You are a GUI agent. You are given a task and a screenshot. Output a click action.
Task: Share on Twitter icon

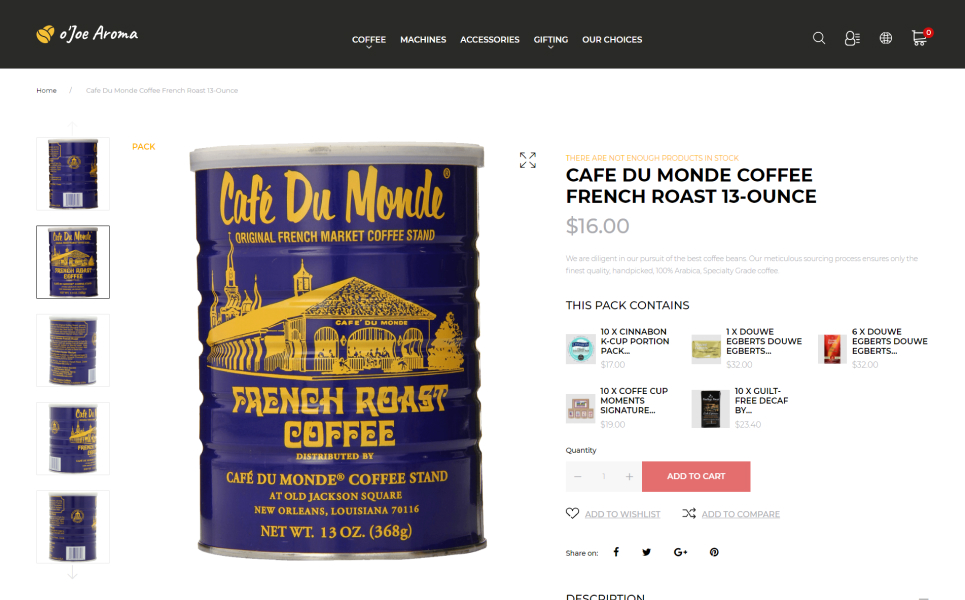coord(646,552)
